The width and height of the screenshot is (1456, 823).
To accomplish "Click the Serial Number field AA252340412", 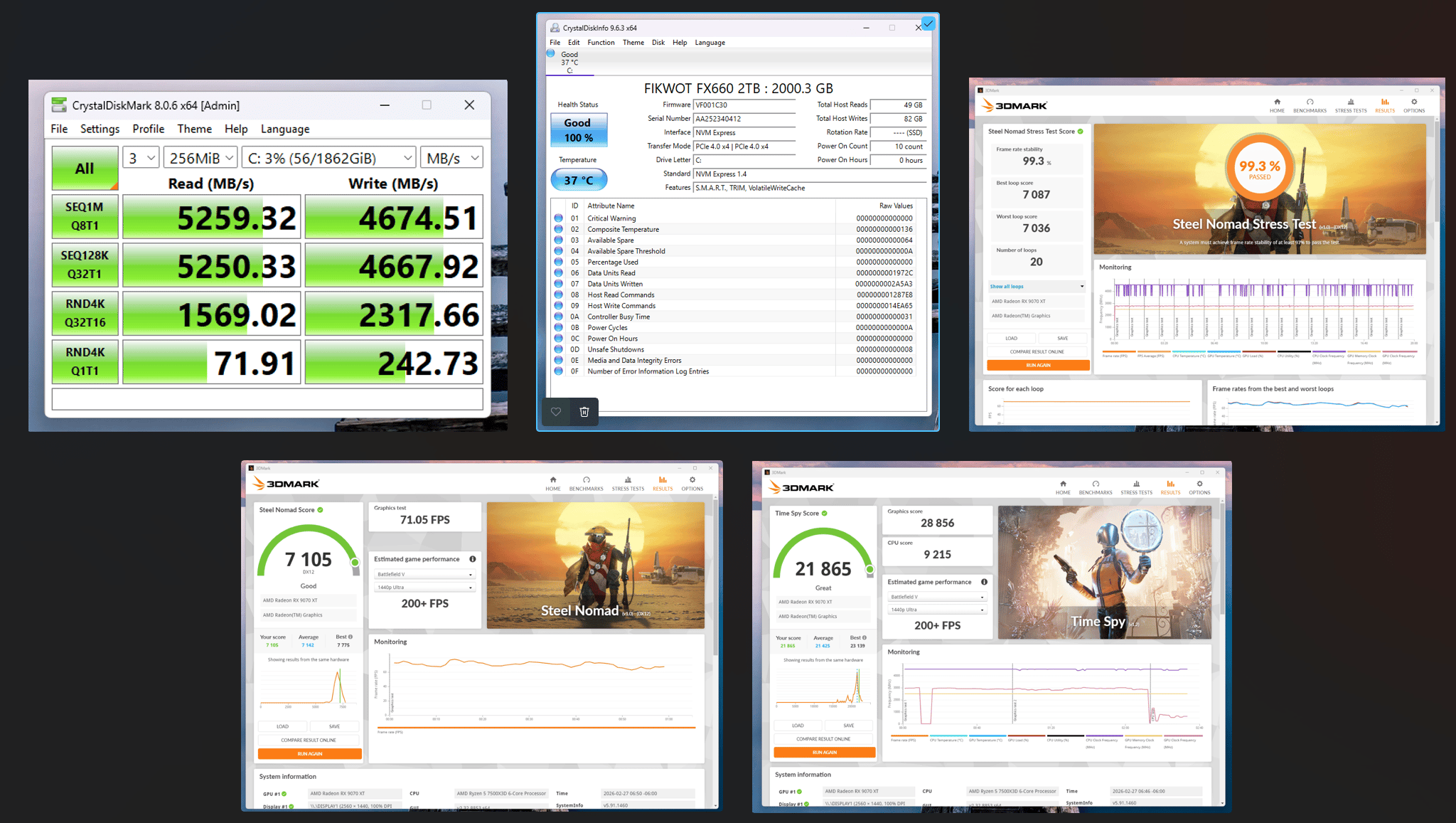I will pyautogui.click(x=744, y=119).
